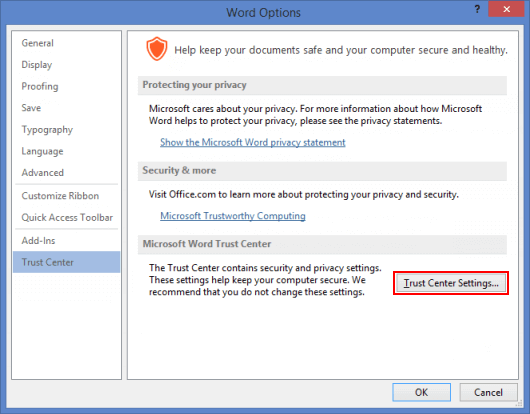Click the Security & more heading
Screen dimensions: 530x414
[x=179, y=170]
